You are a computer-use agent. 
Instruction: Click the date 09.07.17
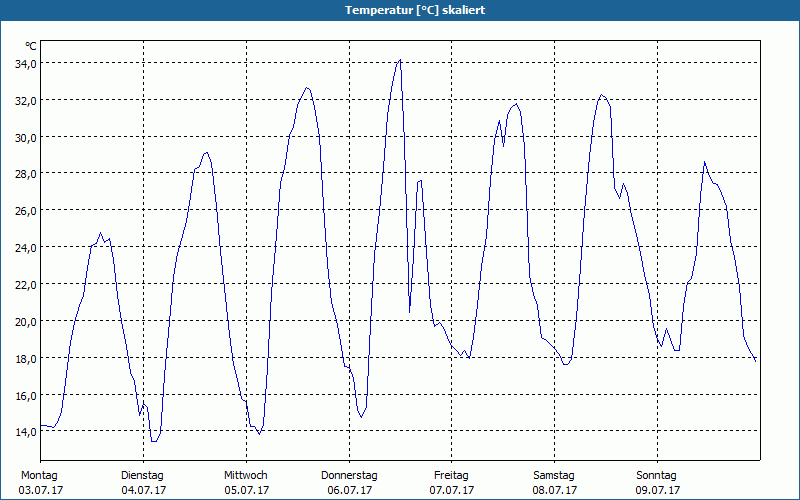coord(658,490)
